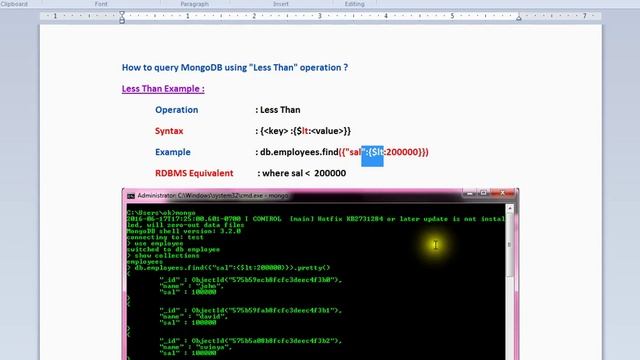Click the console line "use employee"
Screen dimensions: 640x360
[x=159, y=243]
